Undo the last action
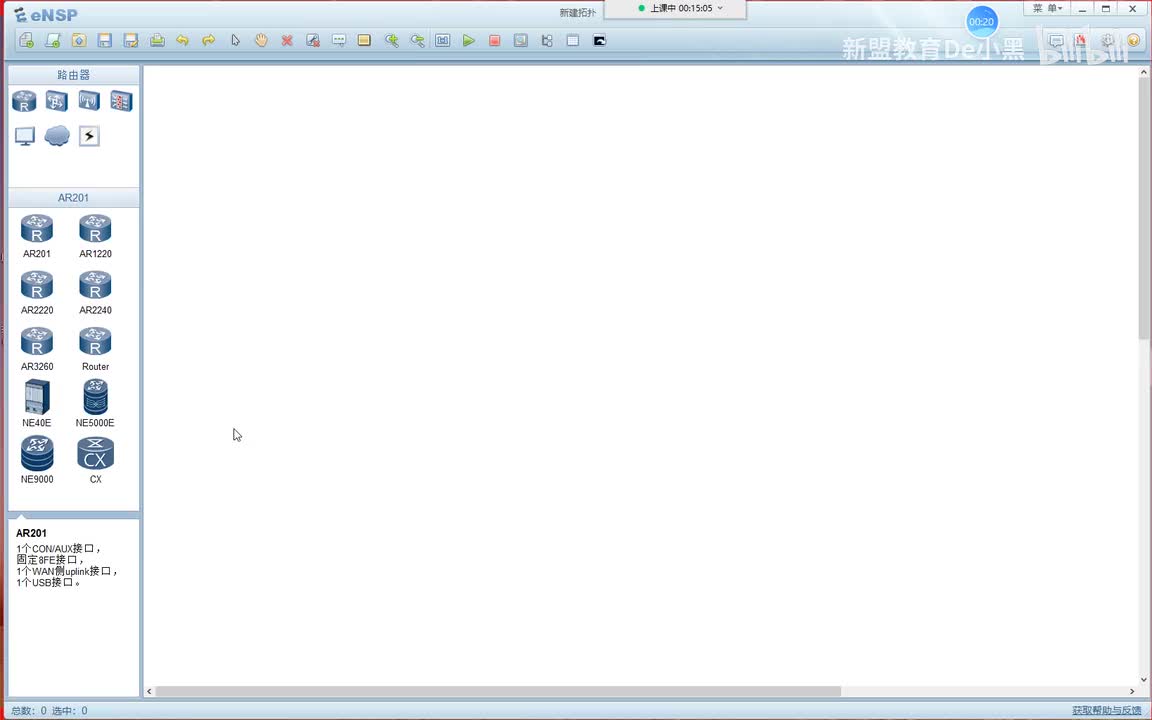The height and width of the screenshot is (720, 1152). [182, 40]
